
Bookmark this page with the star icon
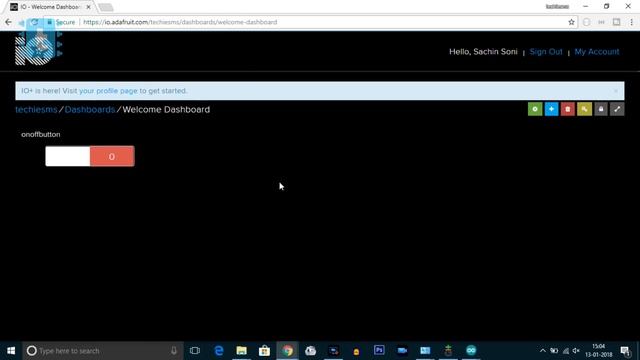(x=571, y=22)
